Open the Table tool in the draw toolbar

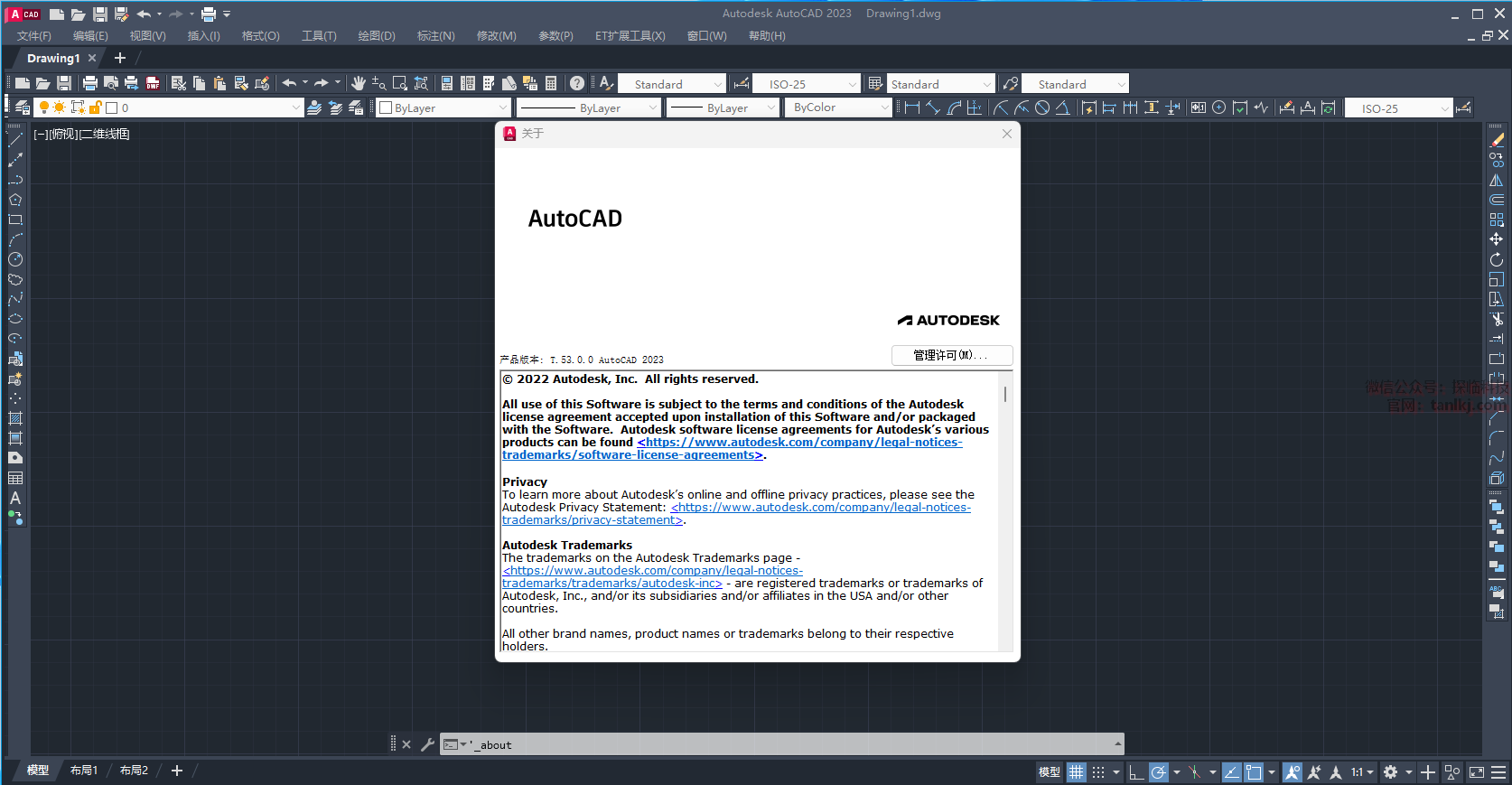15,478
